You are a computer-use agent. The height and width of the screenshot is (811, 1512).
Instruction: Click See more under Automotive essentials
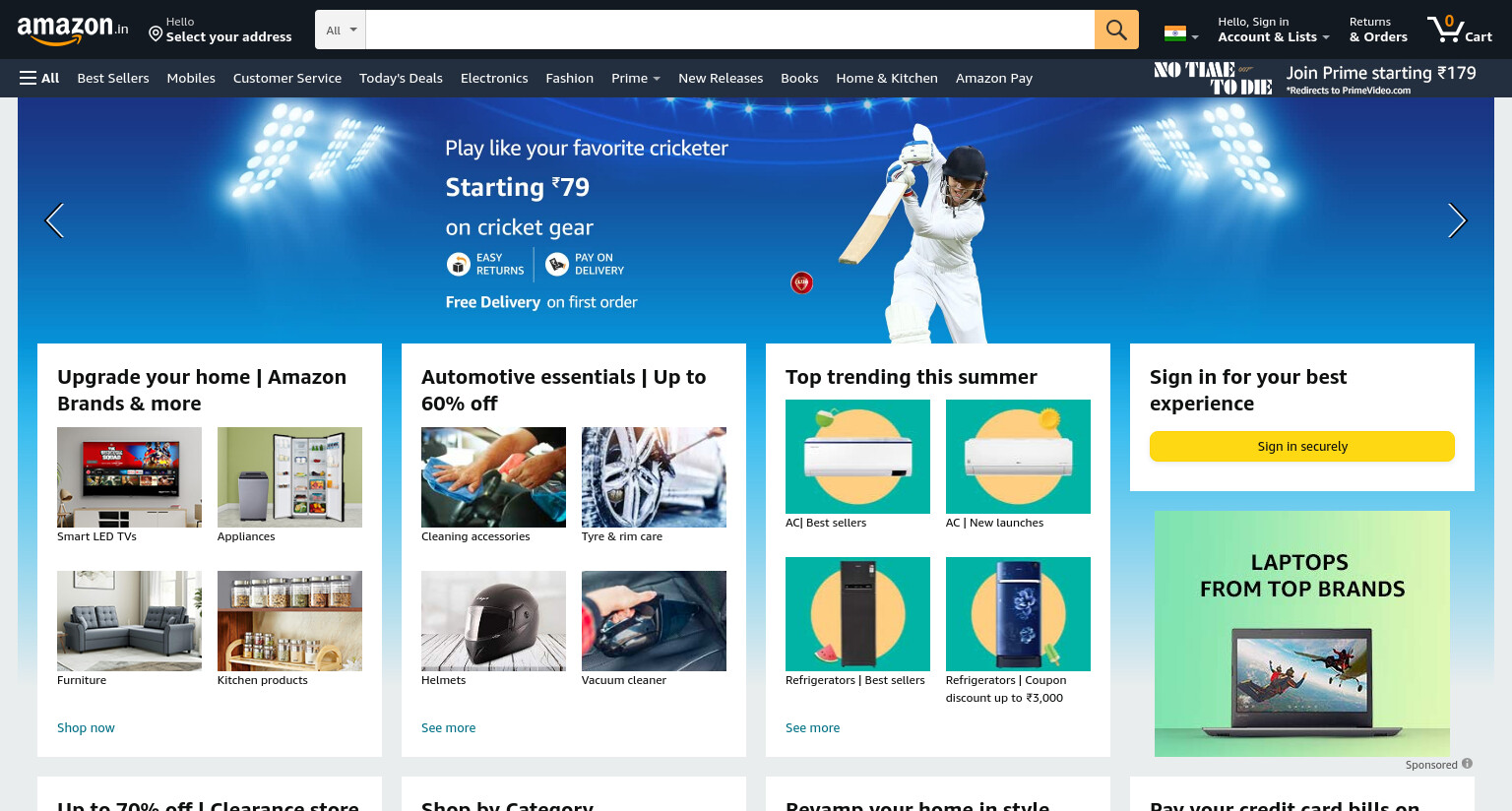[x=448, y=727]
